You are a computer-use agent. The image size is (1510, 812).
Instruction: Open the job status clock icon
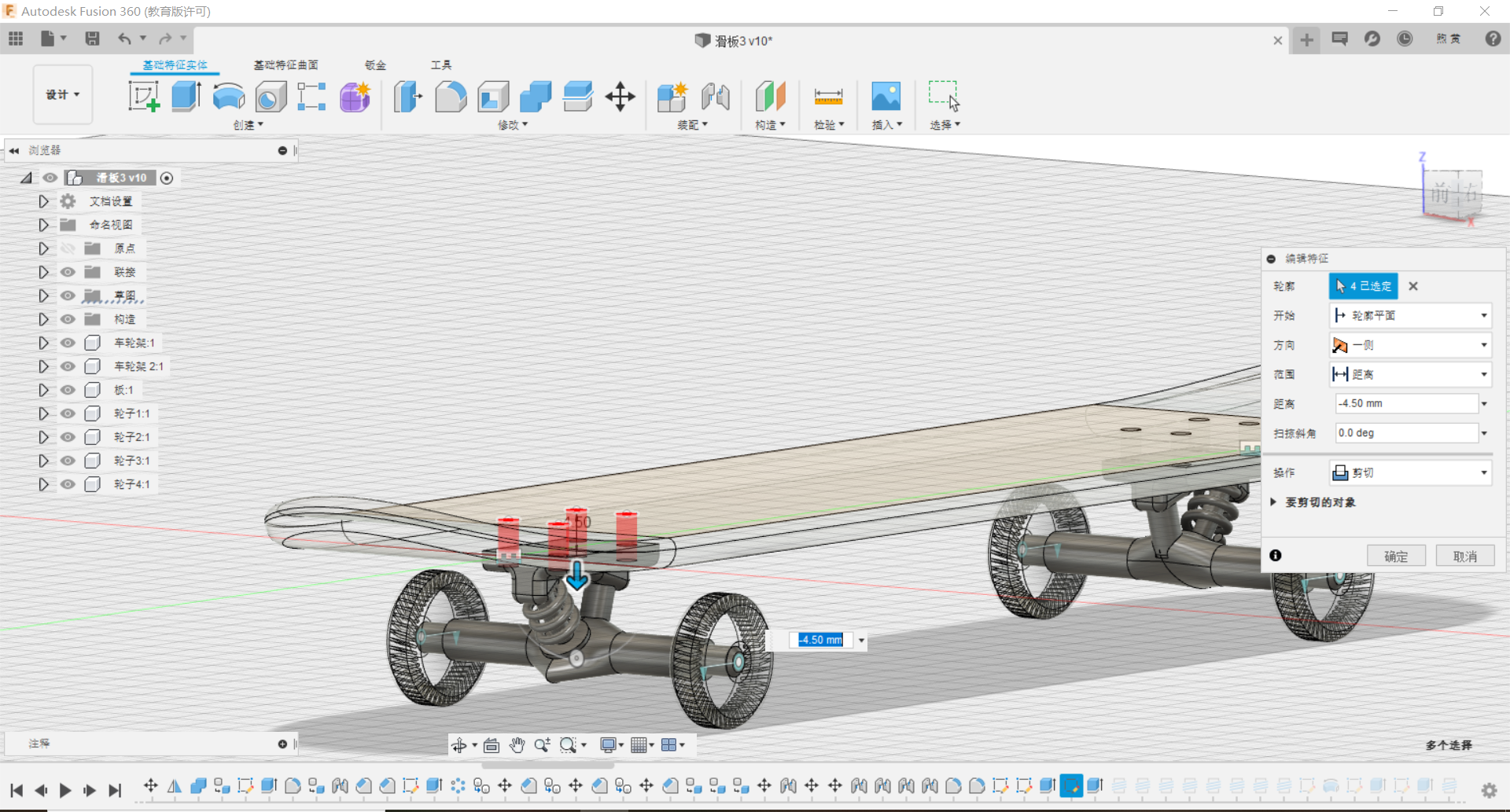pyautogui.click(x=1405, y=39)
